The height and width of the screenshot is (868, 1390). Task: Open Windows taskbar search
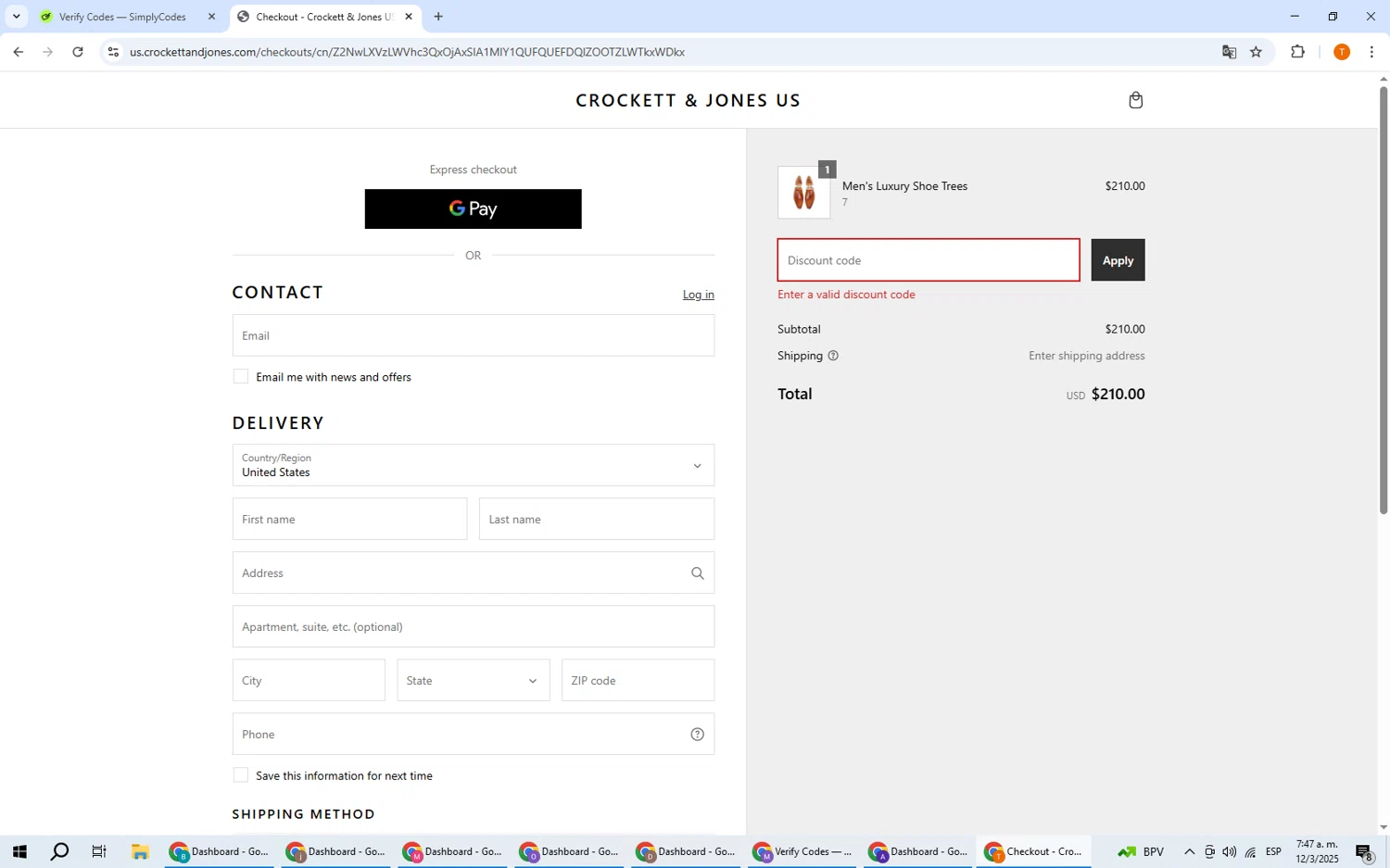click(59, 851)
